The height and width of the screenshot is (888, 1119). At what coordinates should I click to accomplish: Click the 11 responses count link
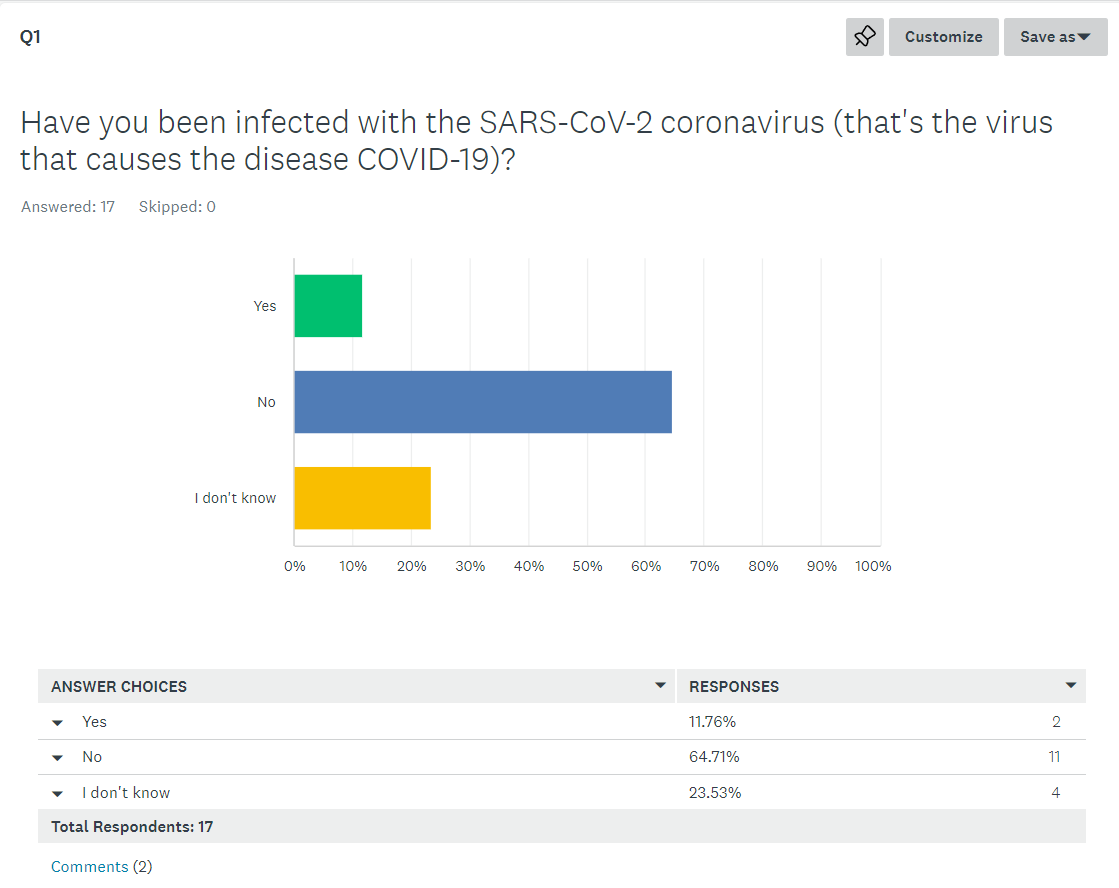(1054, 757)
